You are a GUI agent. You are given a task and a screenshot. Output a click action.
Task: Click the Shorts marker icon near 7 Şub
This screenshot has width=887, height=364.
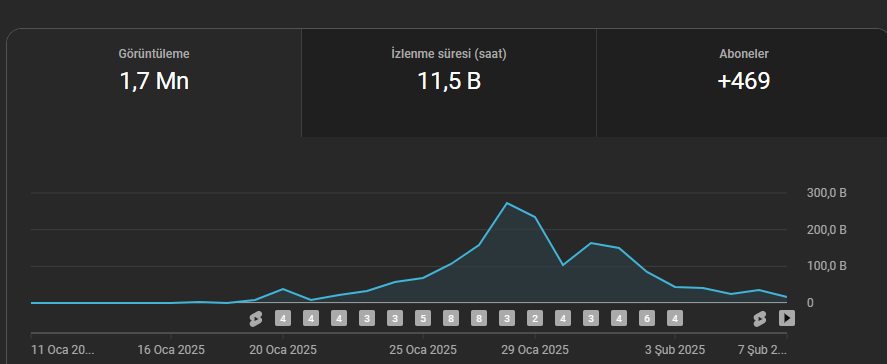click(760, 319)
